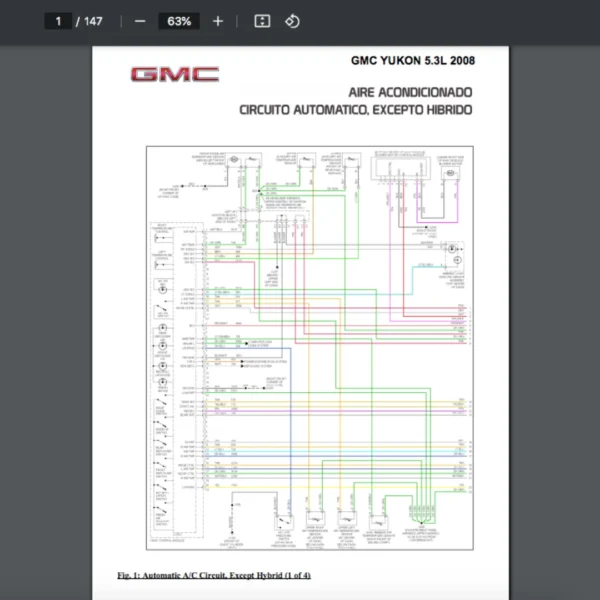Select the page number input field
The height and width of the screenshot is (600, 600).
[59, 21]
